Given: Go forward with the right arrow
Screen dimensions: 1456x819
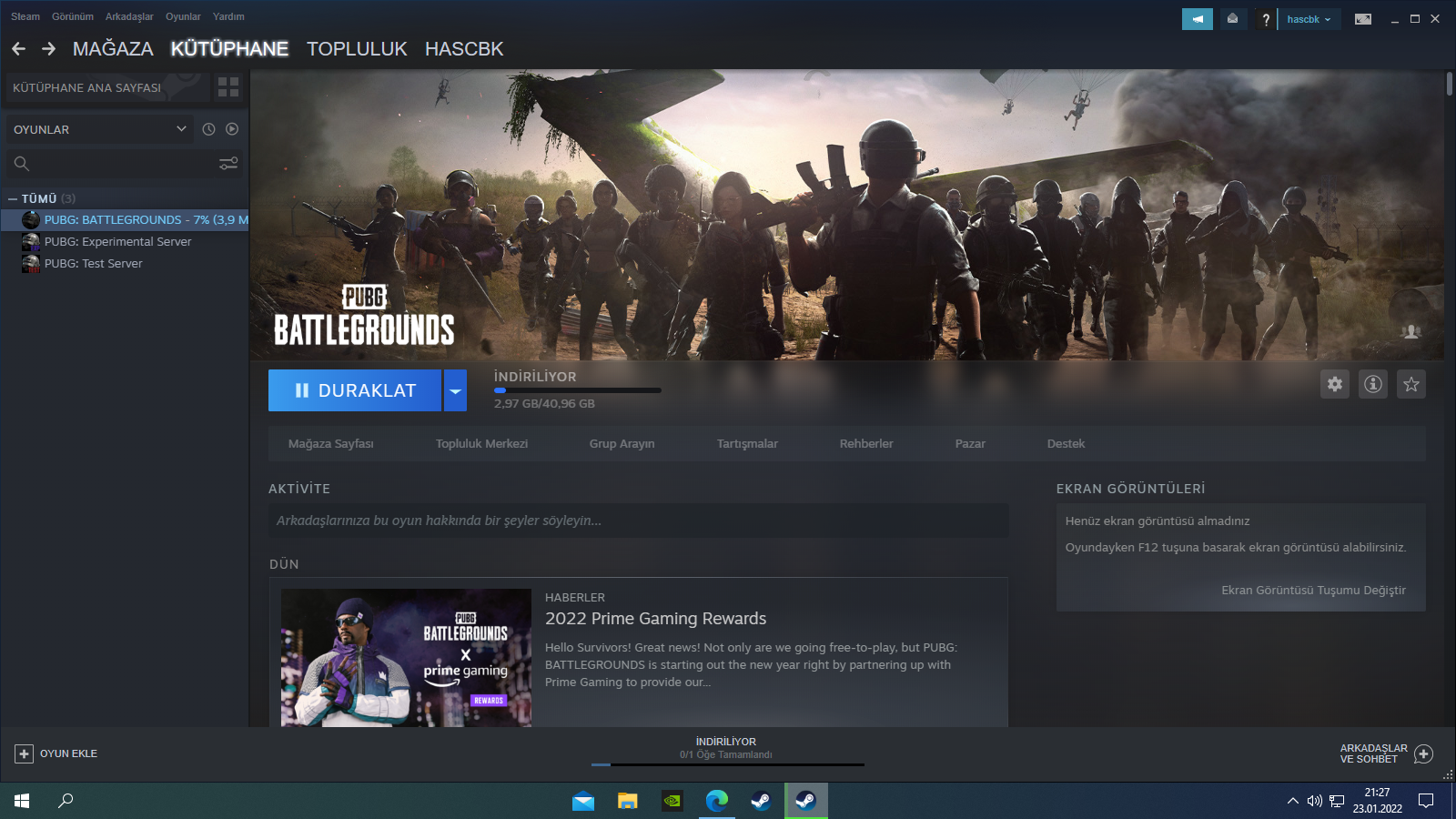Looking at the screenshot, I should (49, 49).
